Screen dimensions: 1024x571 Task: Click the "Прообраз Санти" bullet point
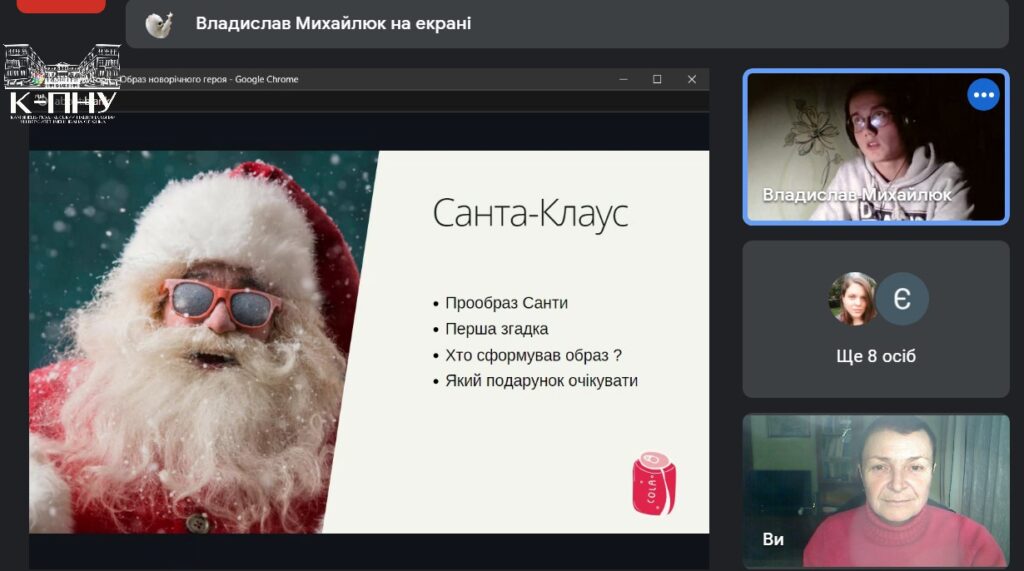[x=506, y=303]
